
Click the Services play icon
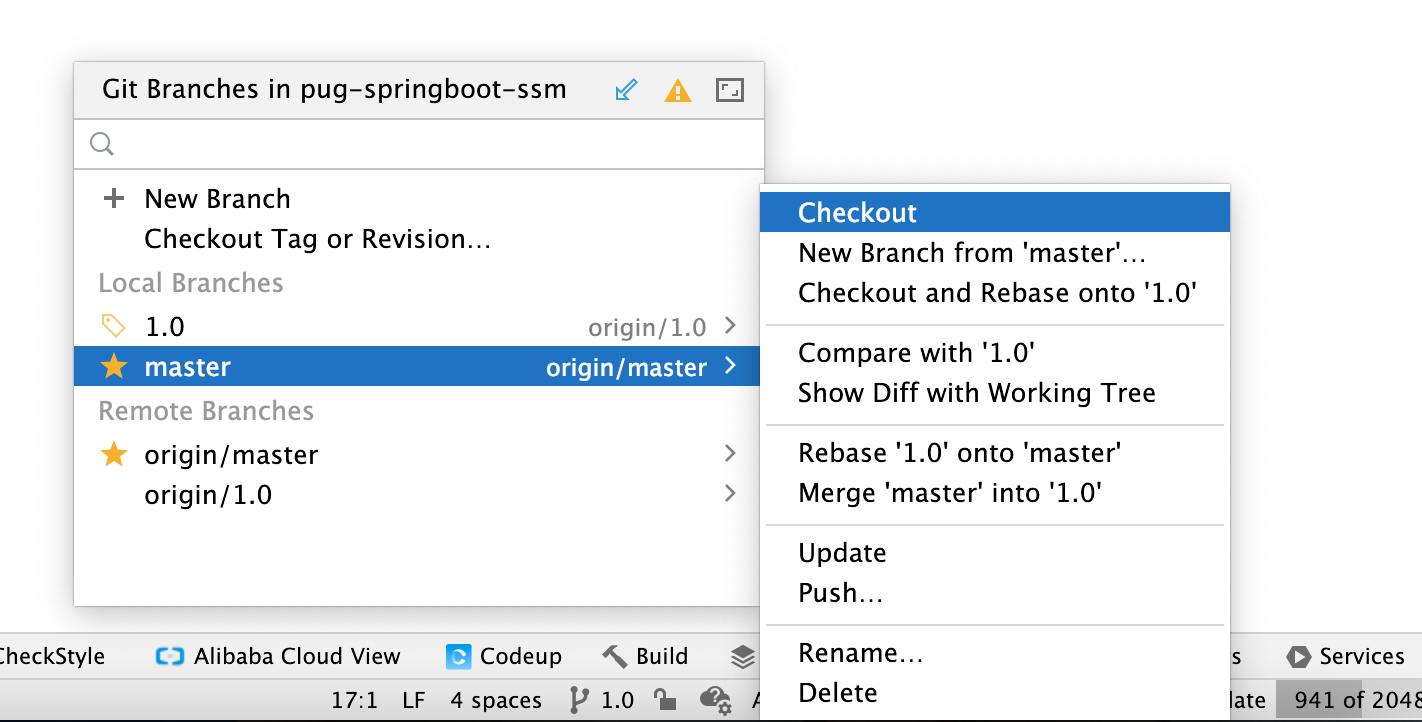coord(1298,657)
